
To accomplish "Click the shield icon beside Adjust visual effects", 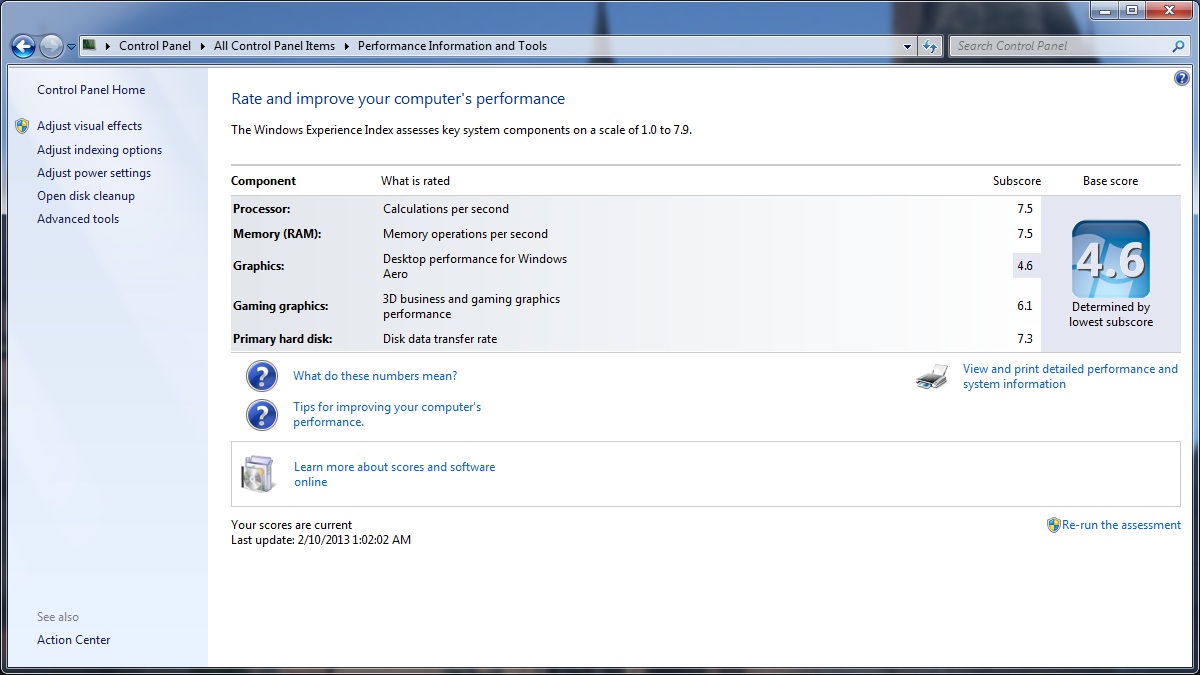I will (23, 126).
